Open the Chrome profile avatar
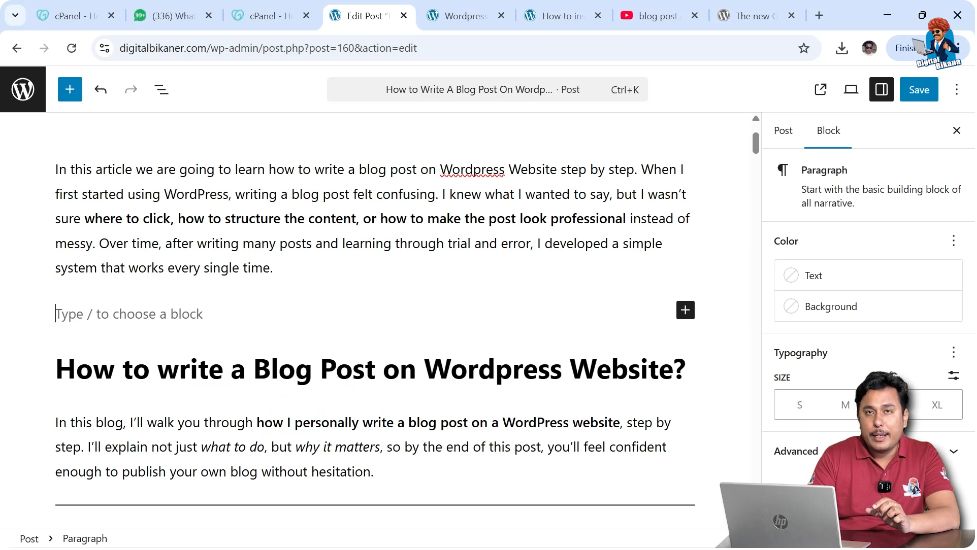 tap(869, 48)
